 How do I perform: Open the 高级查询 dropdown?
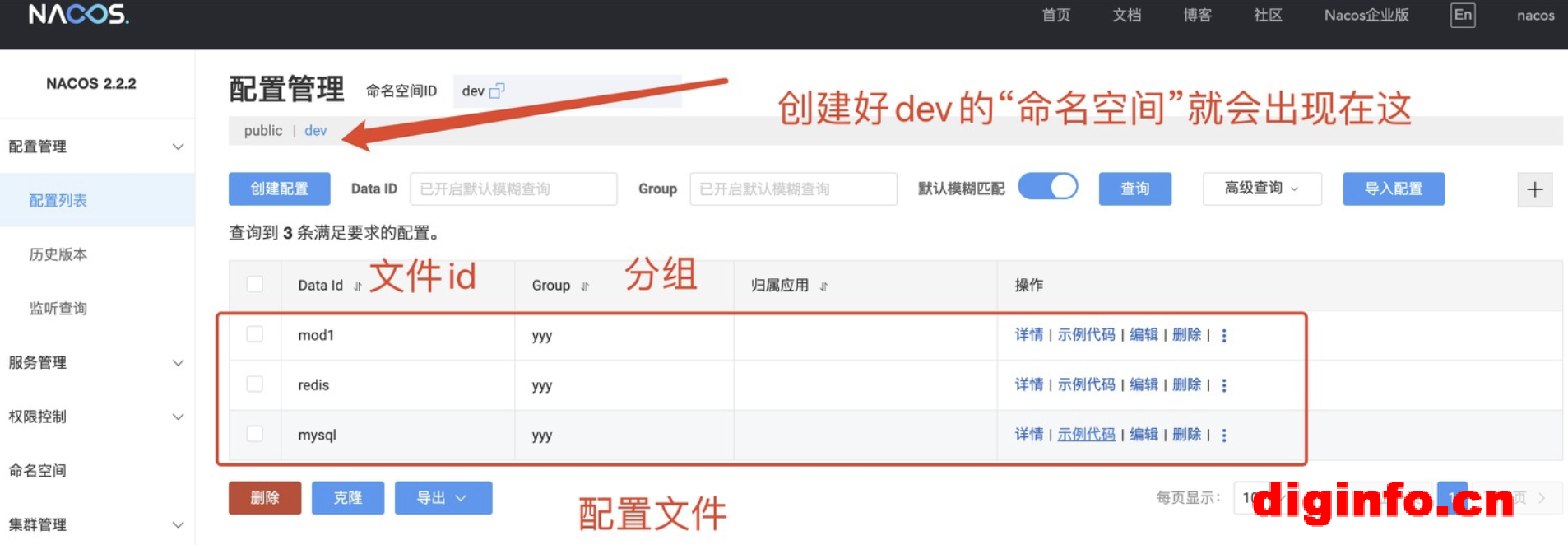(x=1262, y=189)
